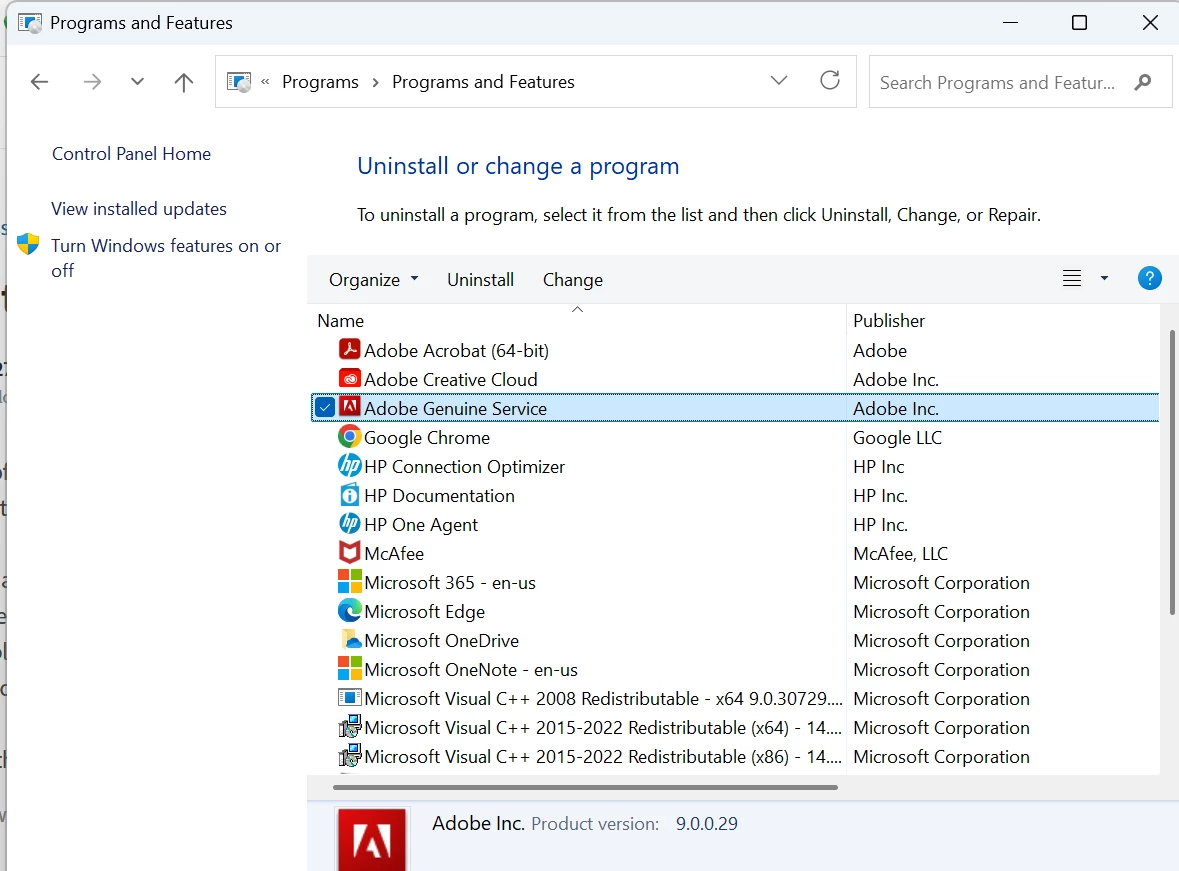Open the help question mark button
1179x871 pixels.
pos(1149,278)
